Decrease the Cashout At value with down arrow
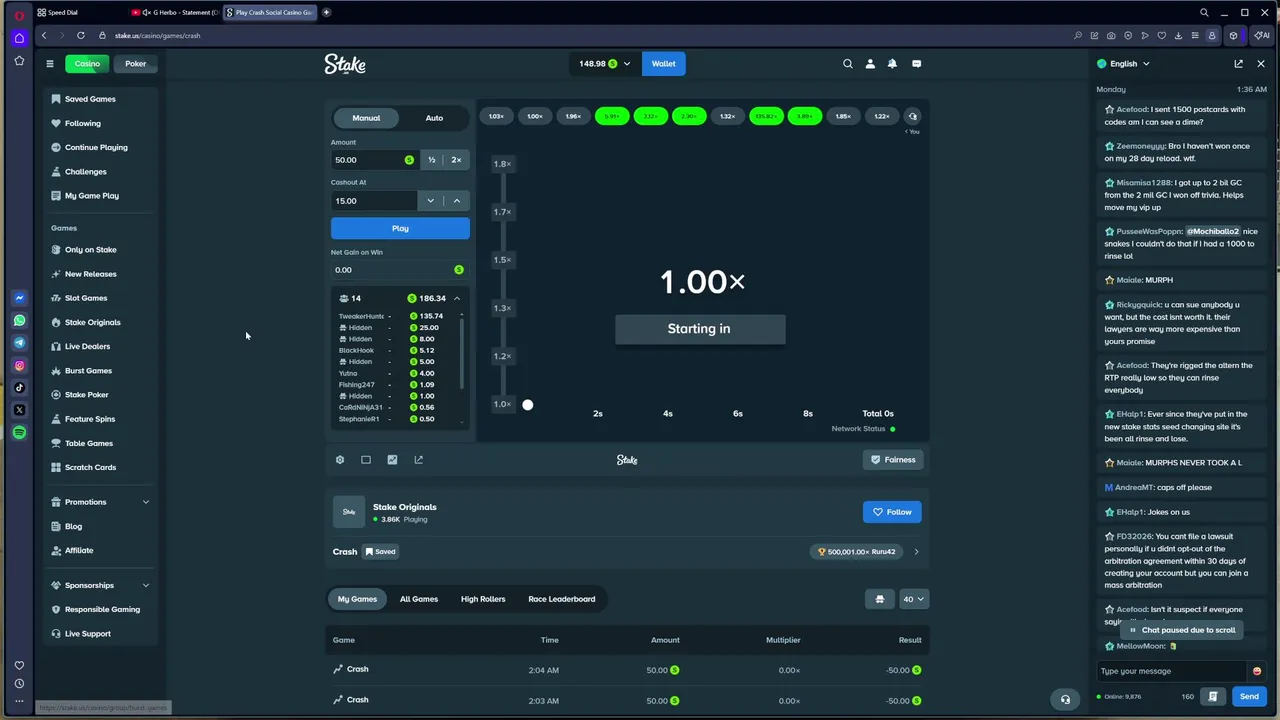This screenshot has height=720, width=1280. click(431, 201)
